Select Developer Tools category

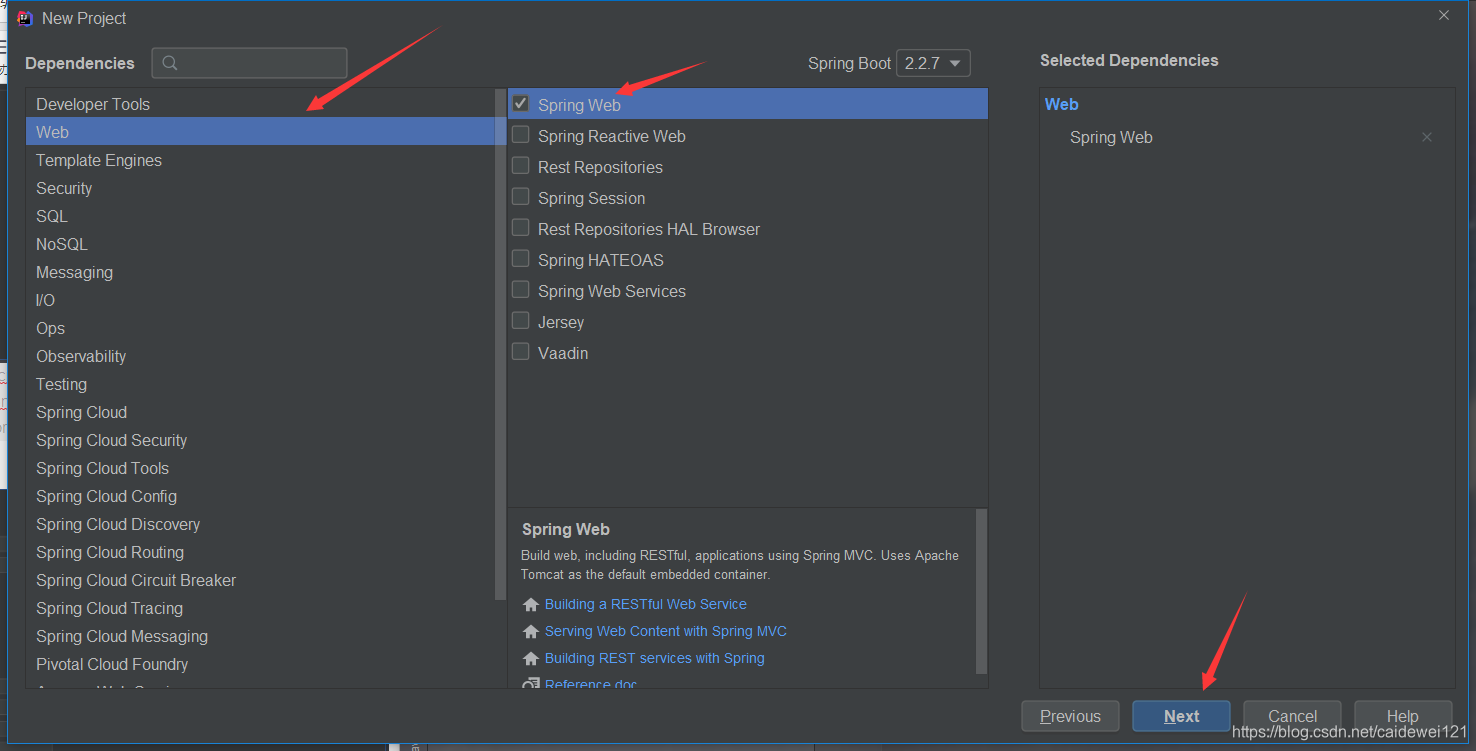260,104
